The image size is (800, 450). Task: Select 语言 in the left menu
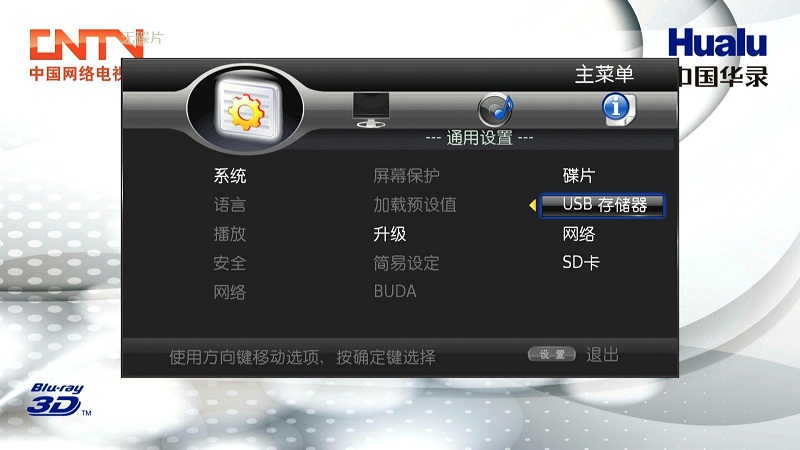(230, 205)
